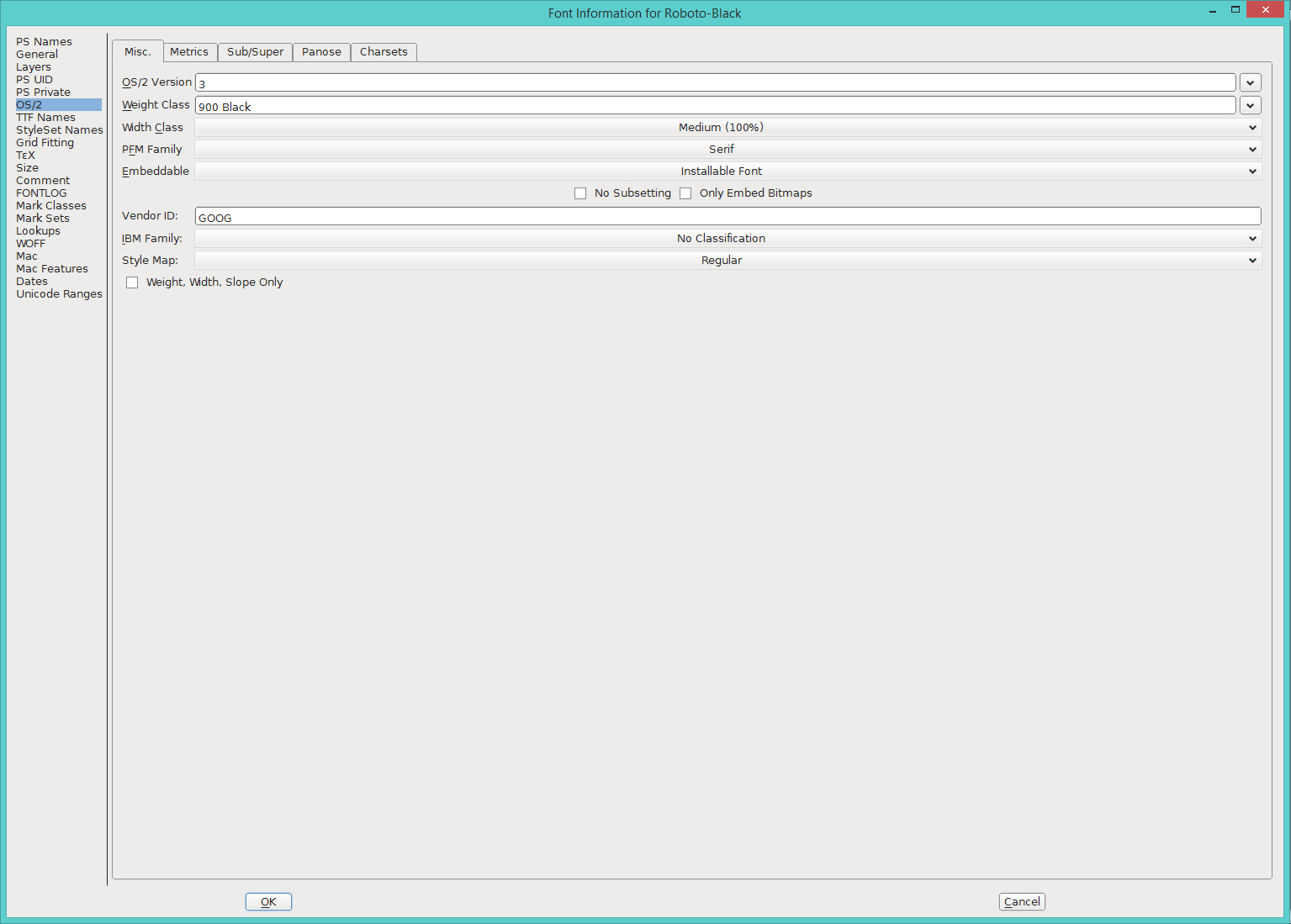Open Unicode Ranges in the sidebar

point(59,294)
